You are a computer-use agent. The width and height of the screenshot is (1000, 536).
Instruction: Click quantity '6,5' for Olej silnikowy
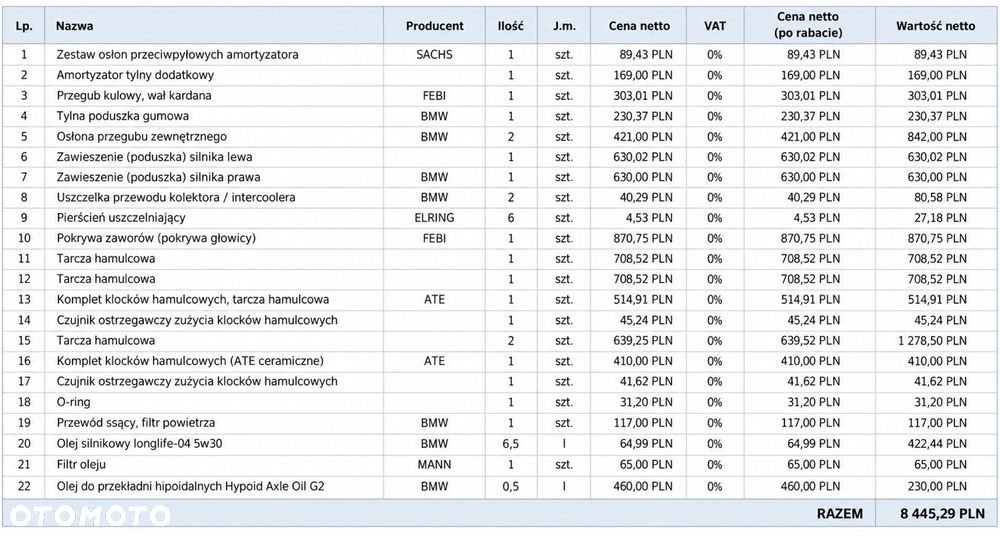[510, 443]
